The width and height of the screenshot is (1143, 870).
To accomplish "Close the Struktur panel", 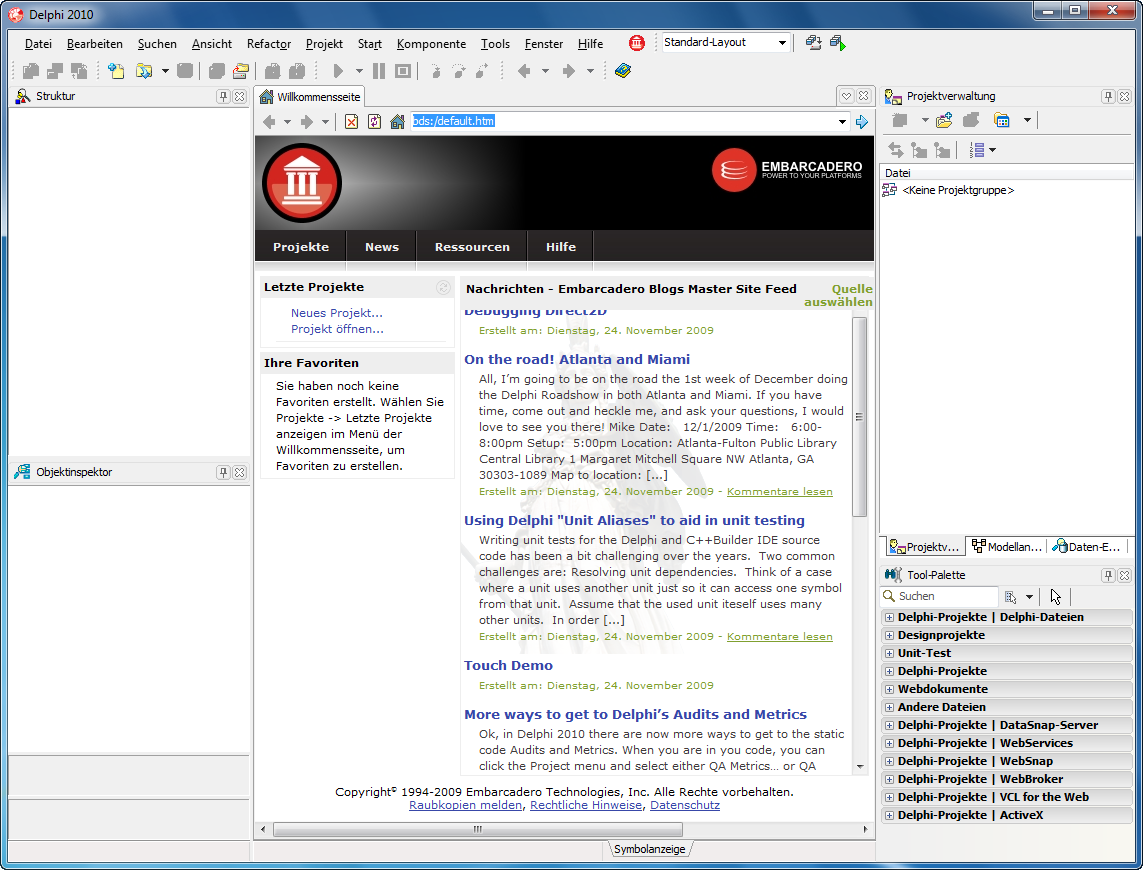I will 239,96.
